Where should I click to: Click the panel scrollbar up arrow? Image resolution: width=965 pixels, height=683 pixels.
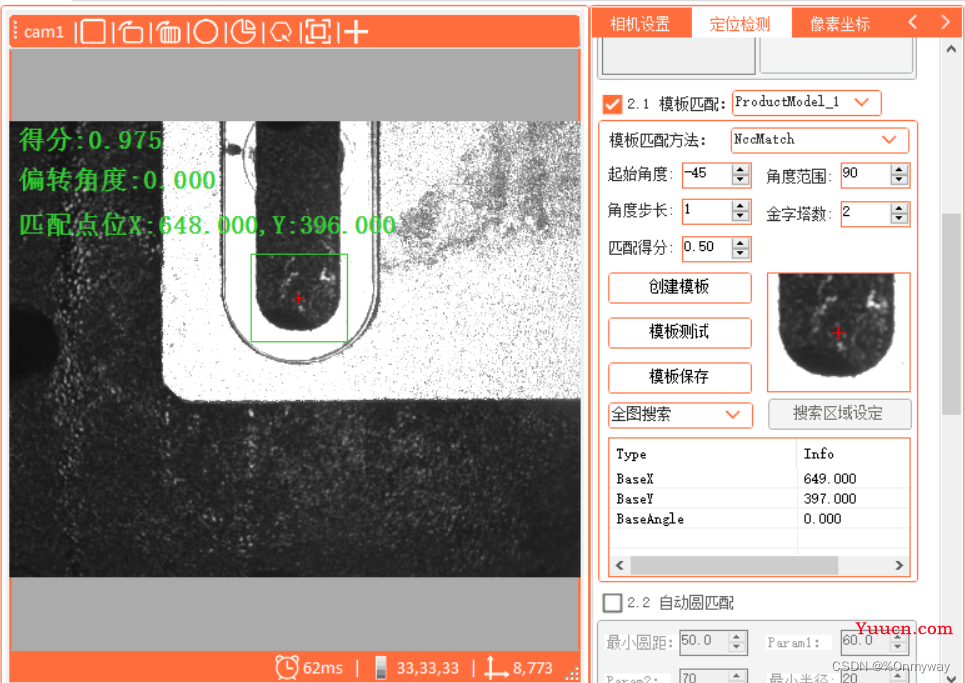coord(951,49)
